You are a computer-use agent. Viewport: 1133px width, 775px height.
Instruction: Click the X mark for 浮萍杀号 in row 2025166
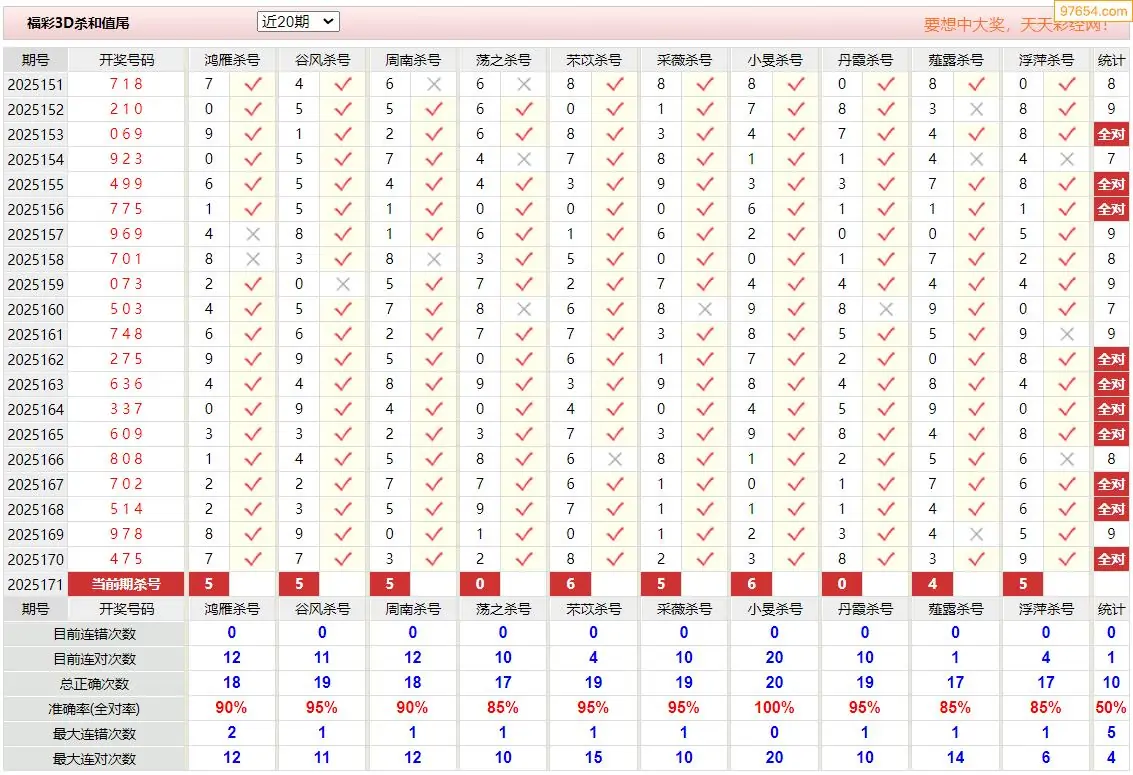pos(1067,459)
